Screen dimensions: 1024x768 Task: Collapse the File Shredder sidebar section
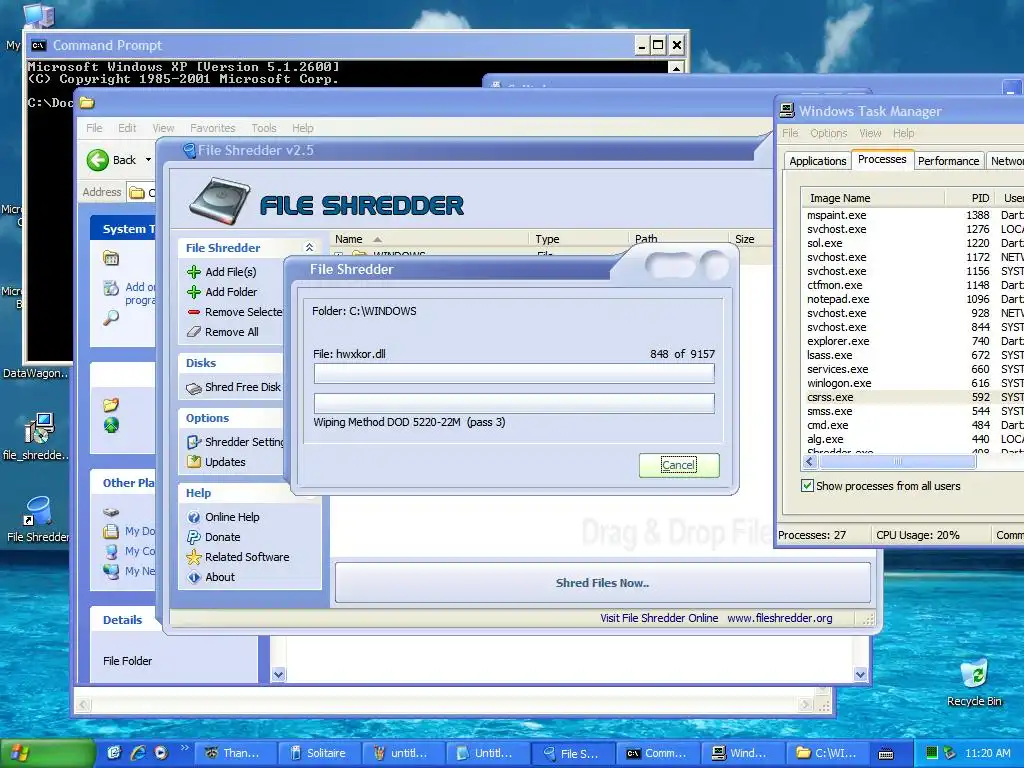pos(310,248)
